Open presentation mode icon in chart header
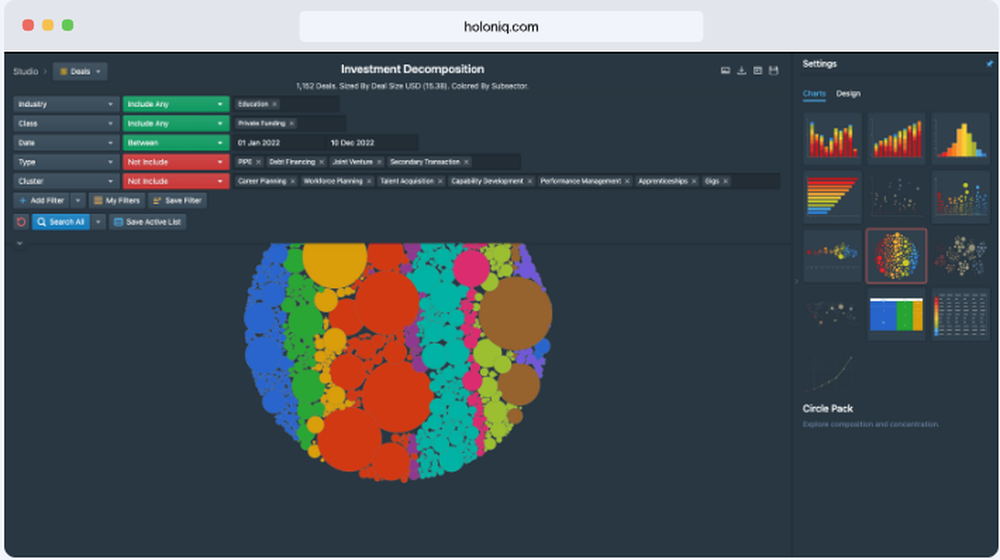Image resolution: width=1000 pixels, height=560 pixels. point(725,70)
